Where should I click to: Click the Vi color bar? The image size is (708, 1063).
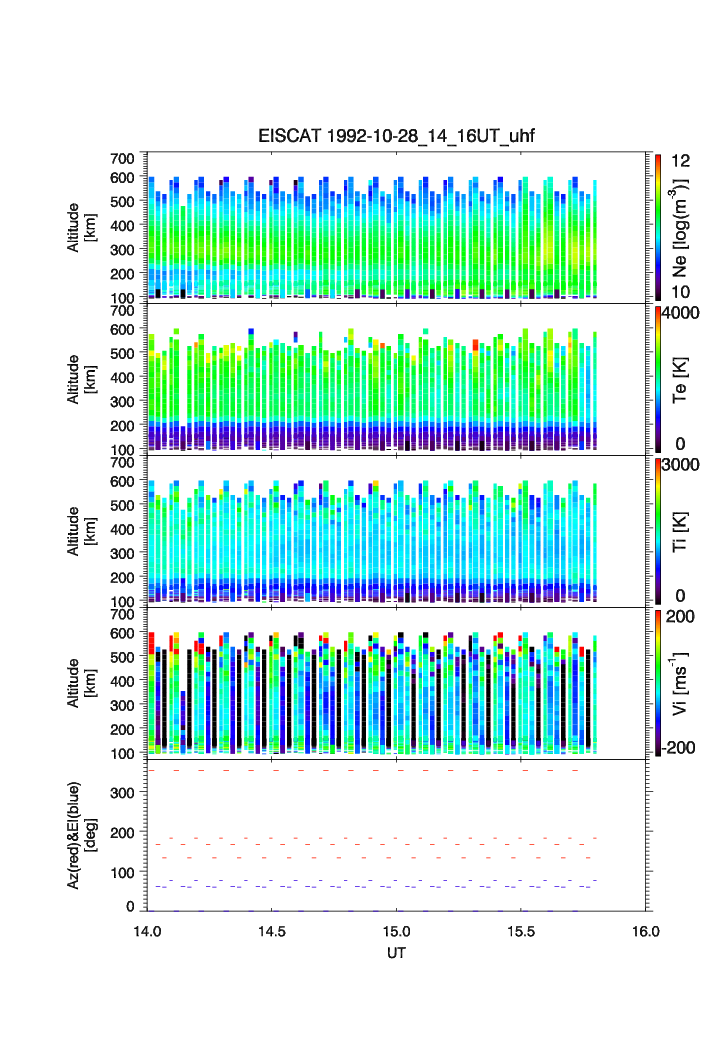tap(658, 683)
